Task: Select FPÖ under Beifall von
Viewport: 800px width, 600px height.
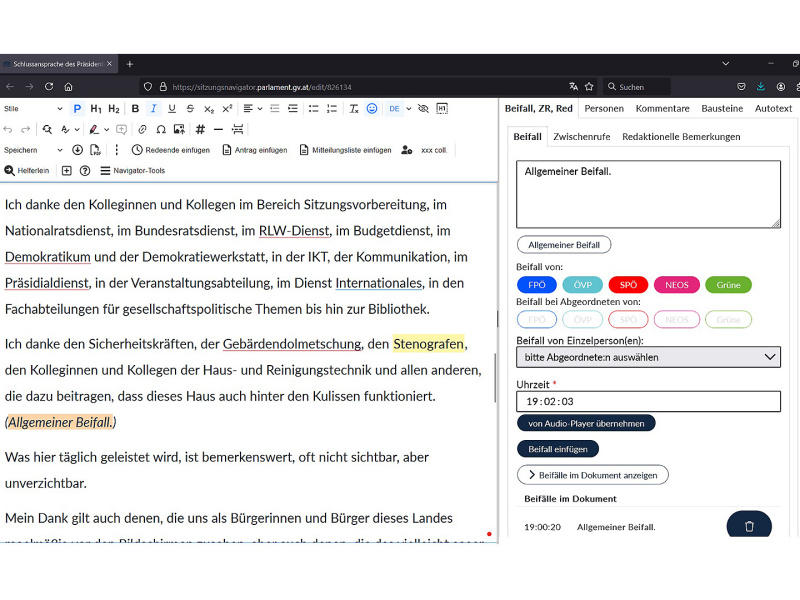Action: [537, 285]
